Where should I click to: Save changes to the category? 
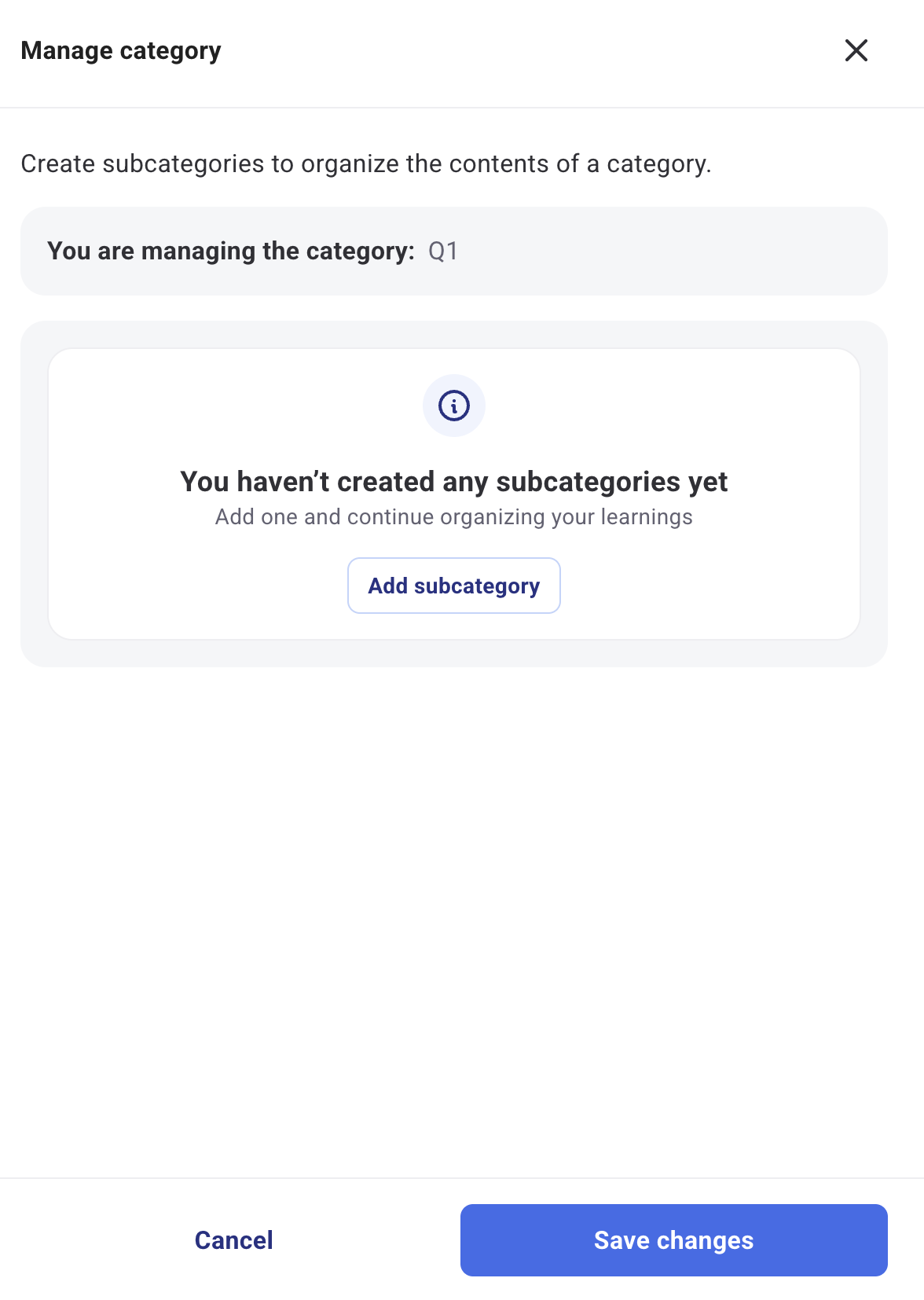click(x=673, y=1239)
